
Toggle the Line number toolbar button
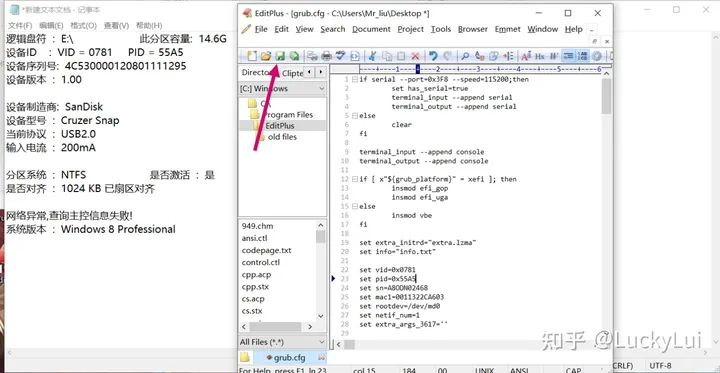[x=582, y=56]
